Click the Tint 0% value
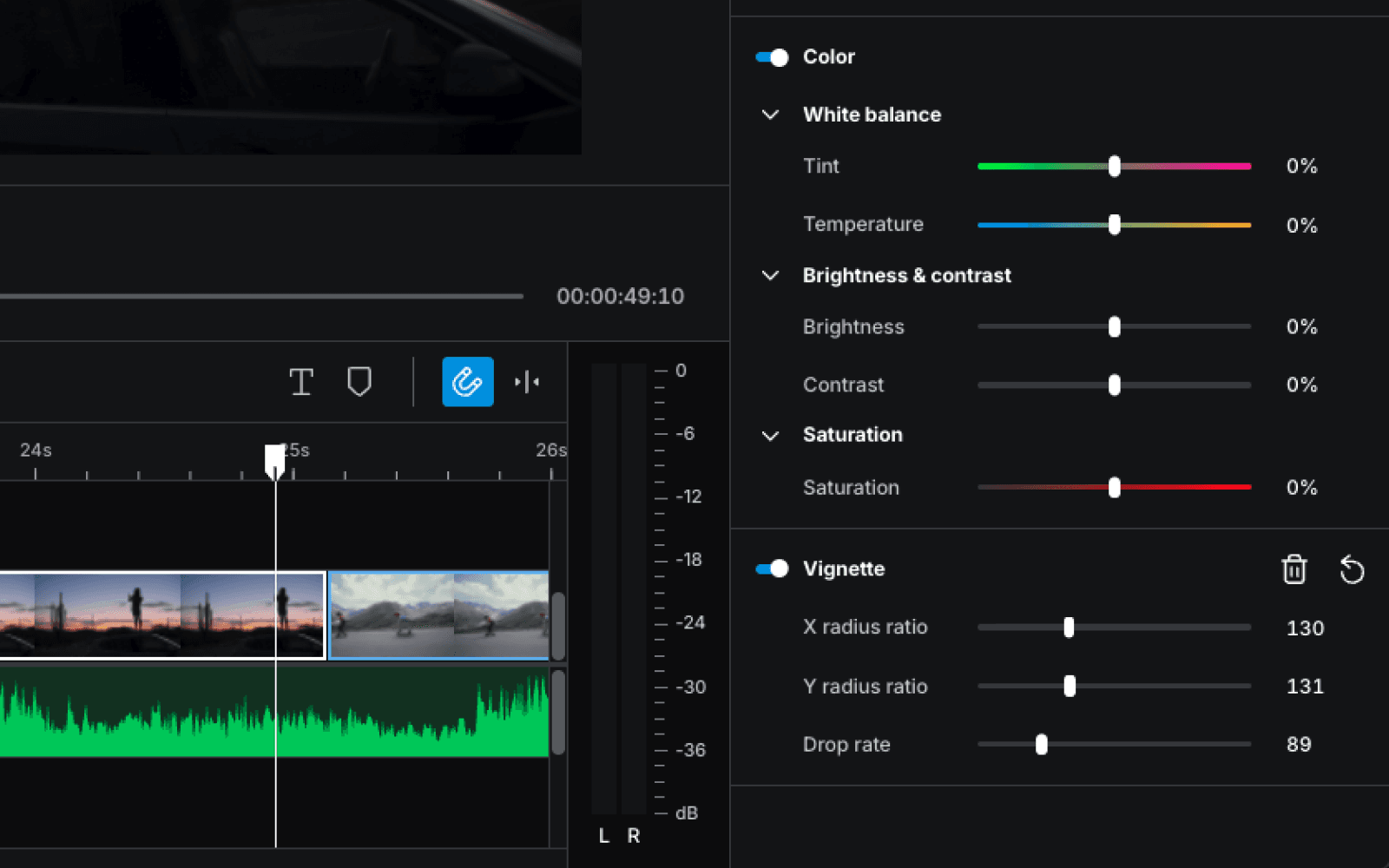Image resolution: width=1389 pixels, height=868 pixels. 1301,166
